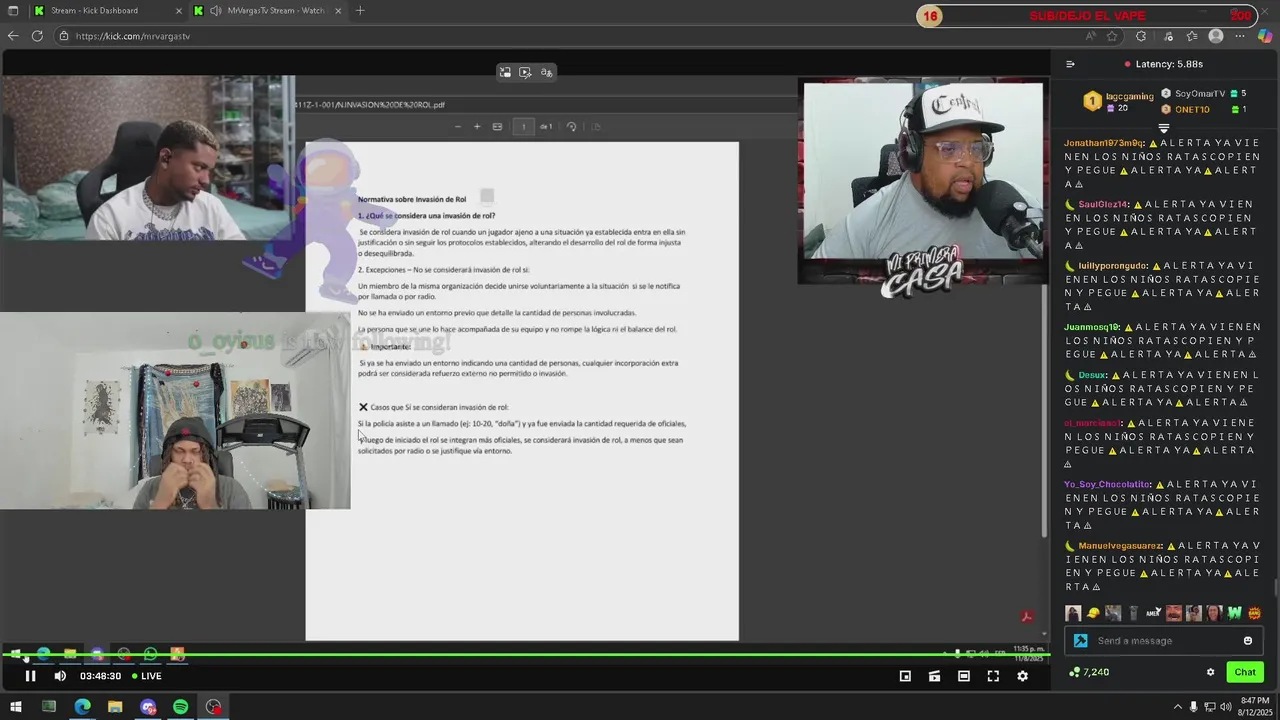
Task: Open the video player settings gear
Action: [x=1022, y=676]
